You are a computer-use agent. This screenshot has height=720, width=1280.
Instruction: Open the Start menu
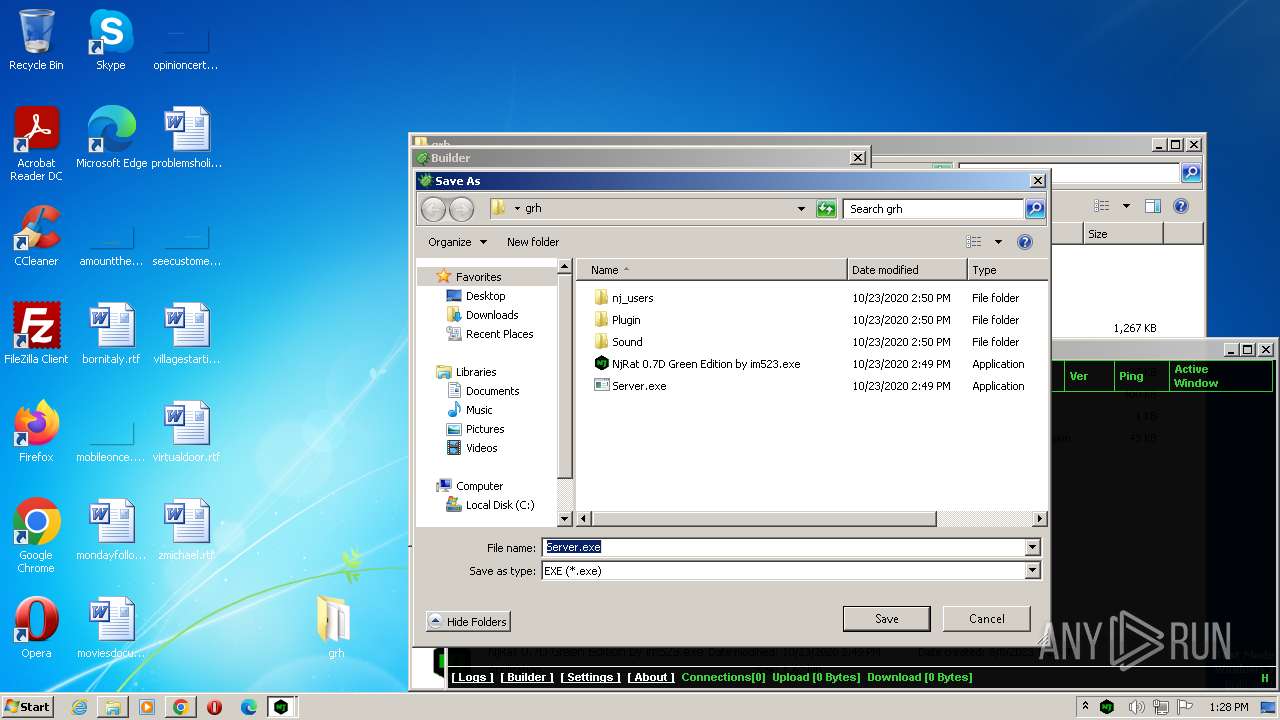tap(28, 707)
